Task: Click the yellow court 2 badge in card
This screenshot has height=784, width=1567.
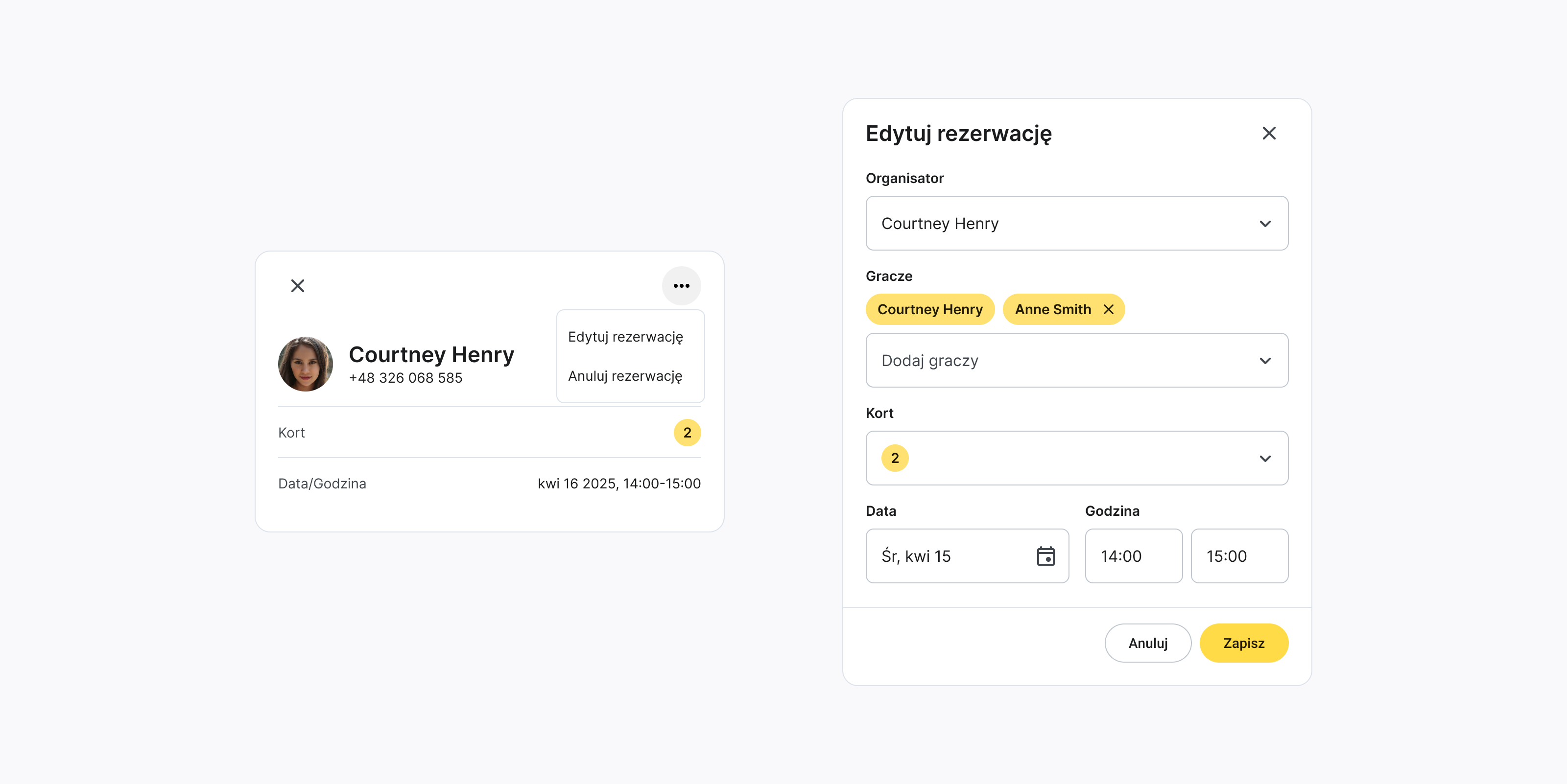Action: 687,433
